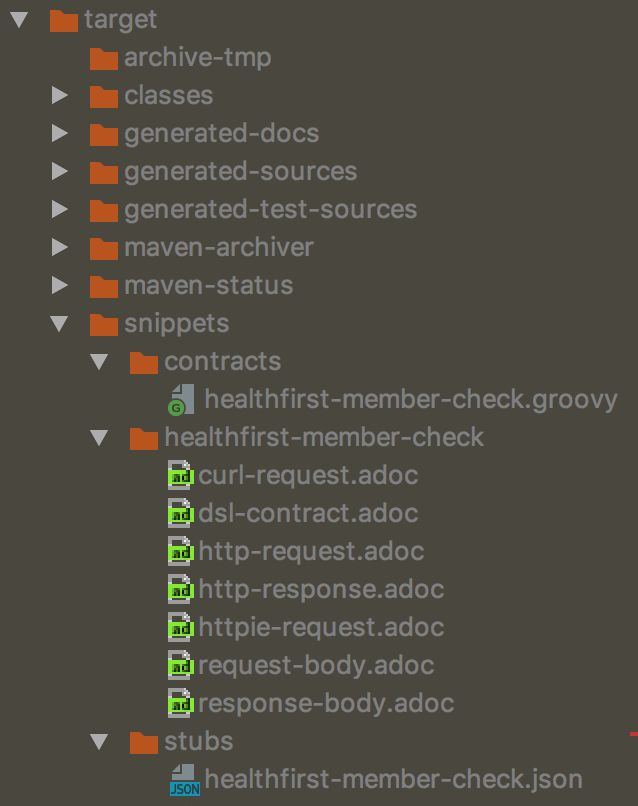638x806 pixels.
Task: Select the maven-archiver folder label
Action: coord(219,248)
